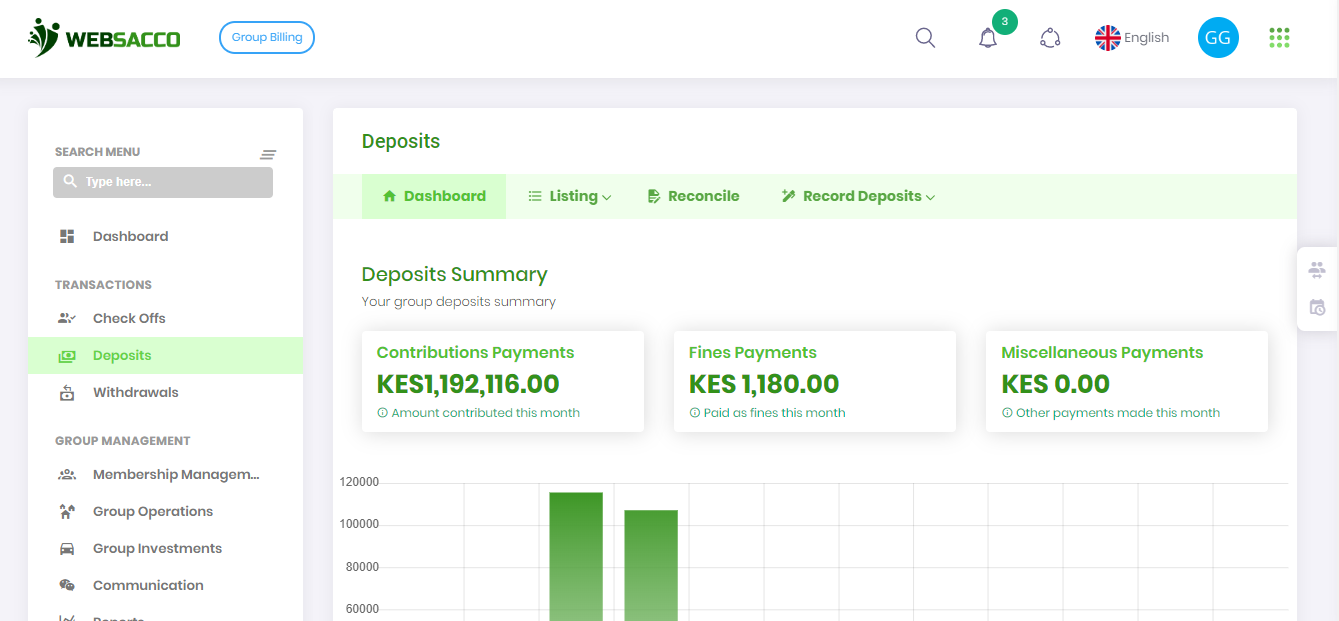1339x621 pixels.
Task: Select the Check Offs transactions icon
Action: click(x=66, y=317)
